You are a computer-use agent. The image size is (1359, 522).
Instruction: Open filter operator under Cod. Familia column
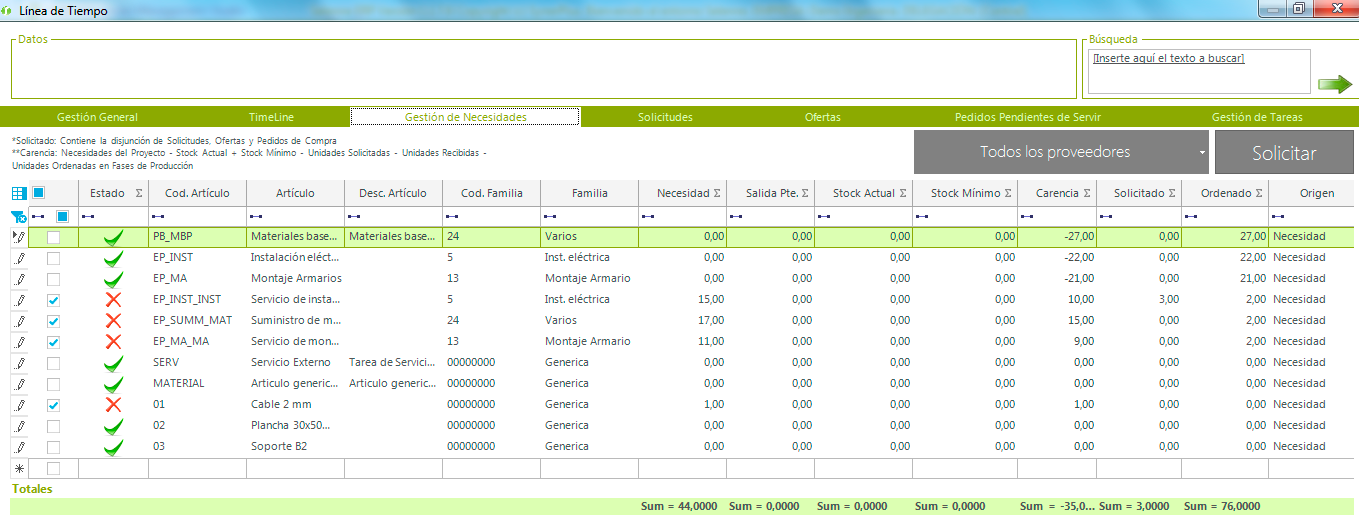(452, 216)
